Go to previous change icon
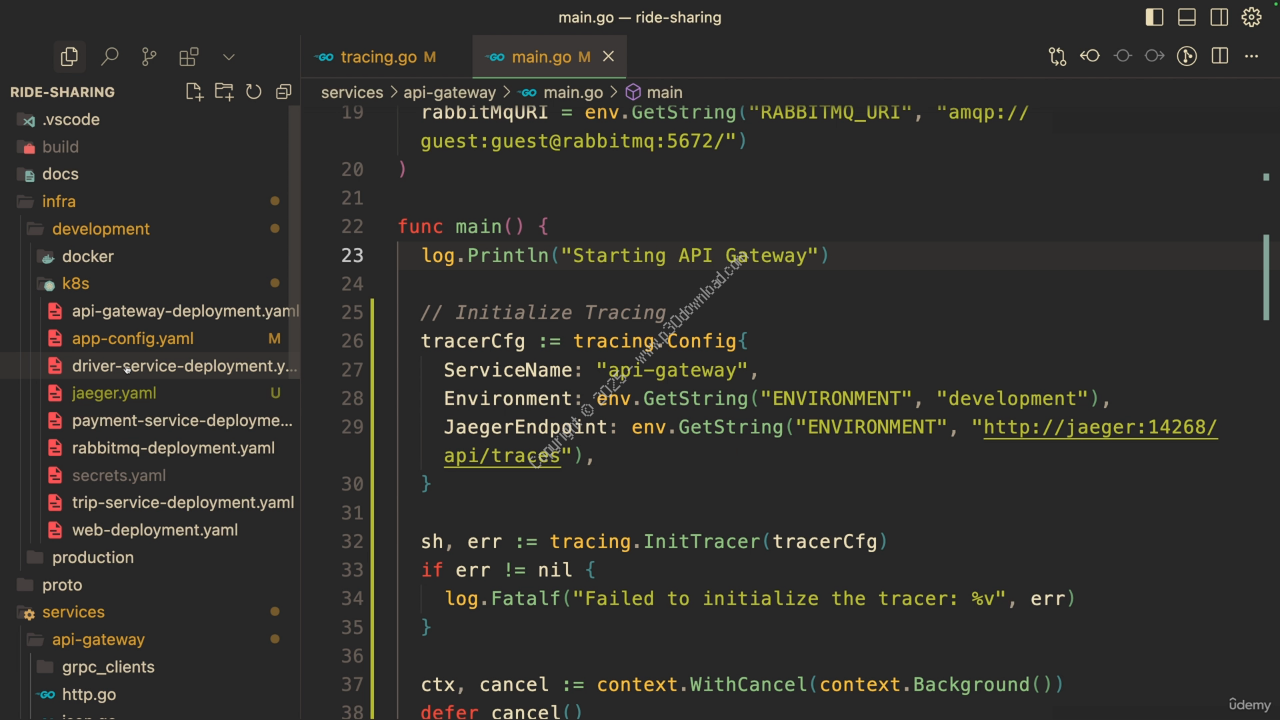 click(x=1090, y=57)
